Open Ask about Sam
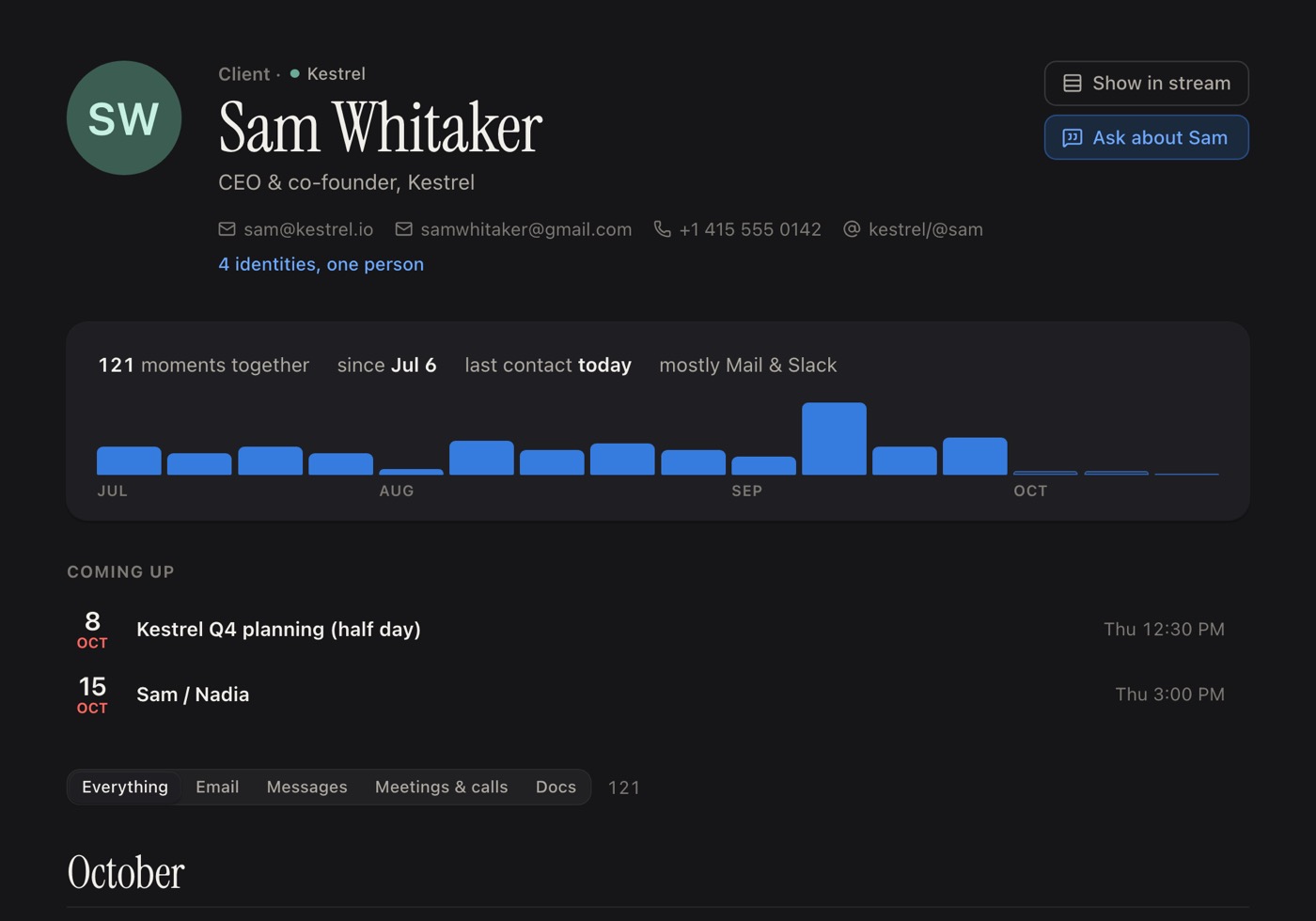1316x921 pixels. (x=1146, y=138)
